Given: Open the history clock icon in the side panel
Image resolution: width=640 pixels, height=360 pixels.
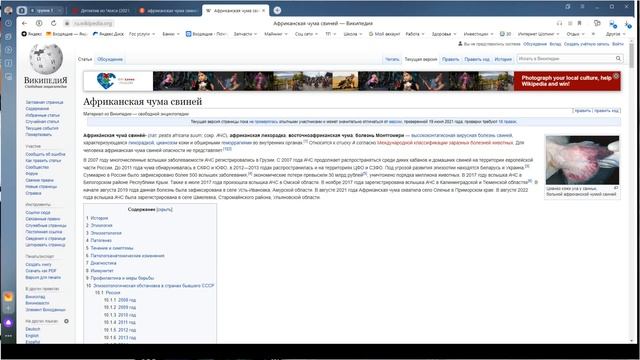Looking at the screenshot, I should (x=8, y=23).
